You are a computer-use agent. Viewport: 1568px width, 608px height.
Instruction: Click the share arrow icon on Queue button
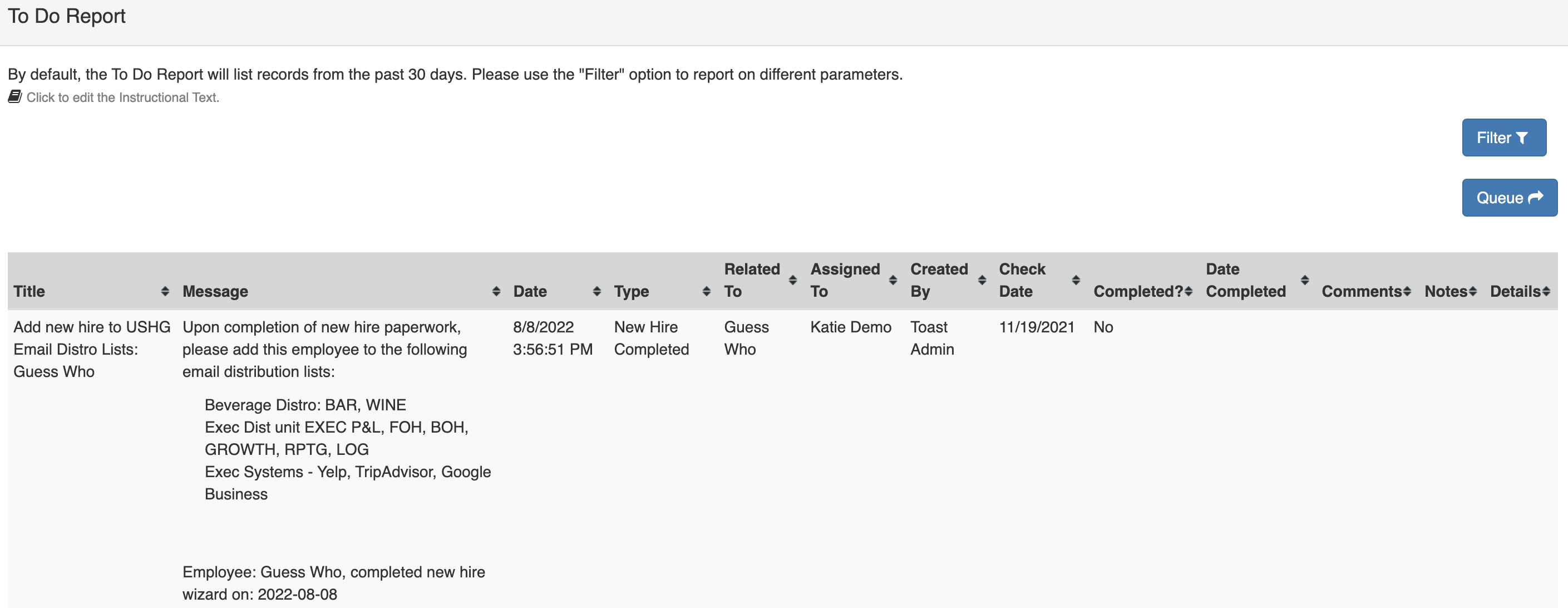click(1535, 198)
